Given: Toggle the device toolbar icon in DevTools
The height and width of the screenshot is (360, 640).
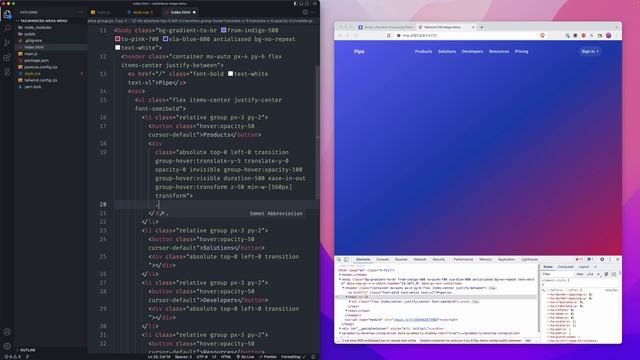Looking at the screenshot, I should click(347, 260).
